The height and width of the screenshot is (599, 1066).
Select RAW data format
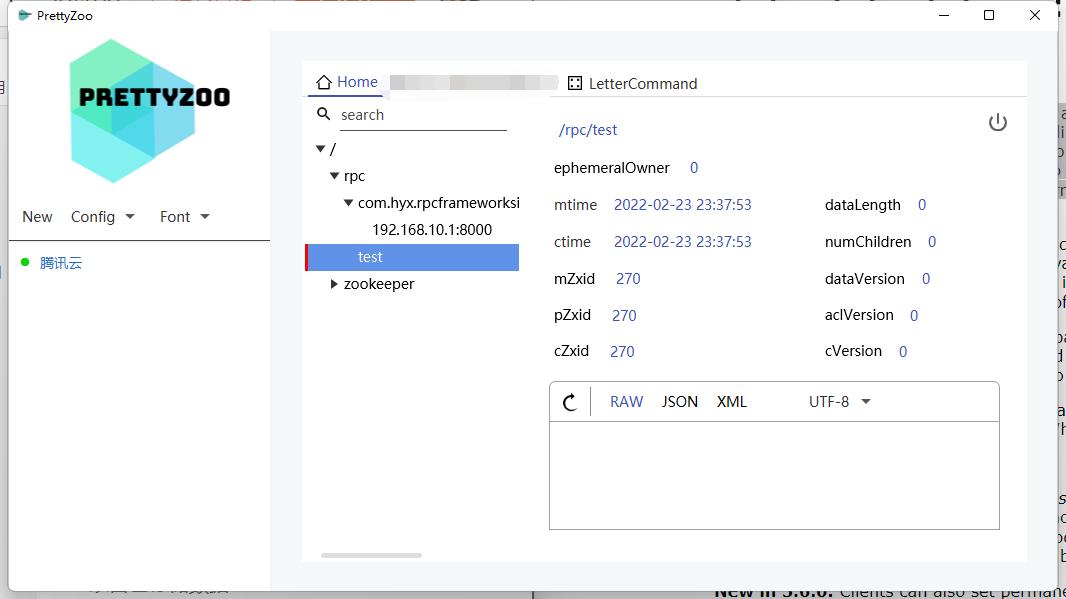626,402
